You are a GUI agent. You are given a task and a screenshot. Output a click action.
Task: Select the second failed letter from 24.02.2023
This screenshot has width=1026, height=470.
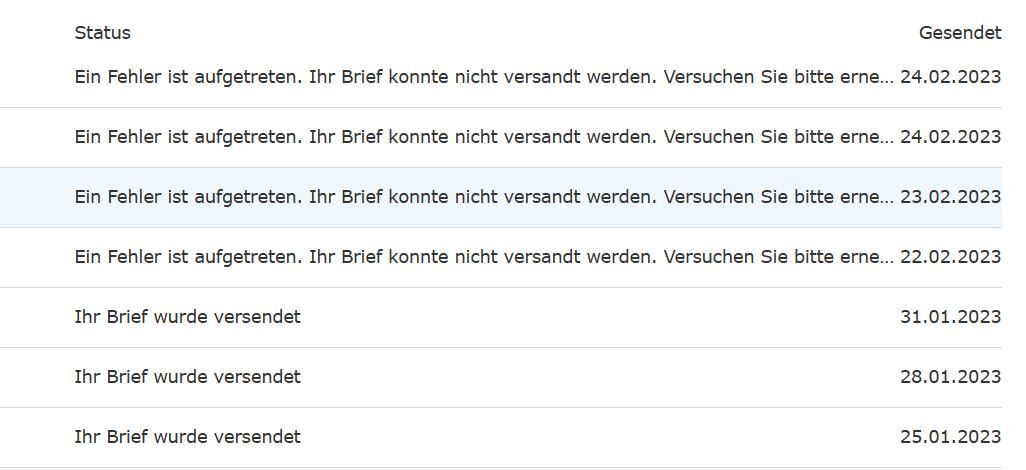pyautogui.click(x=501, y=137)
